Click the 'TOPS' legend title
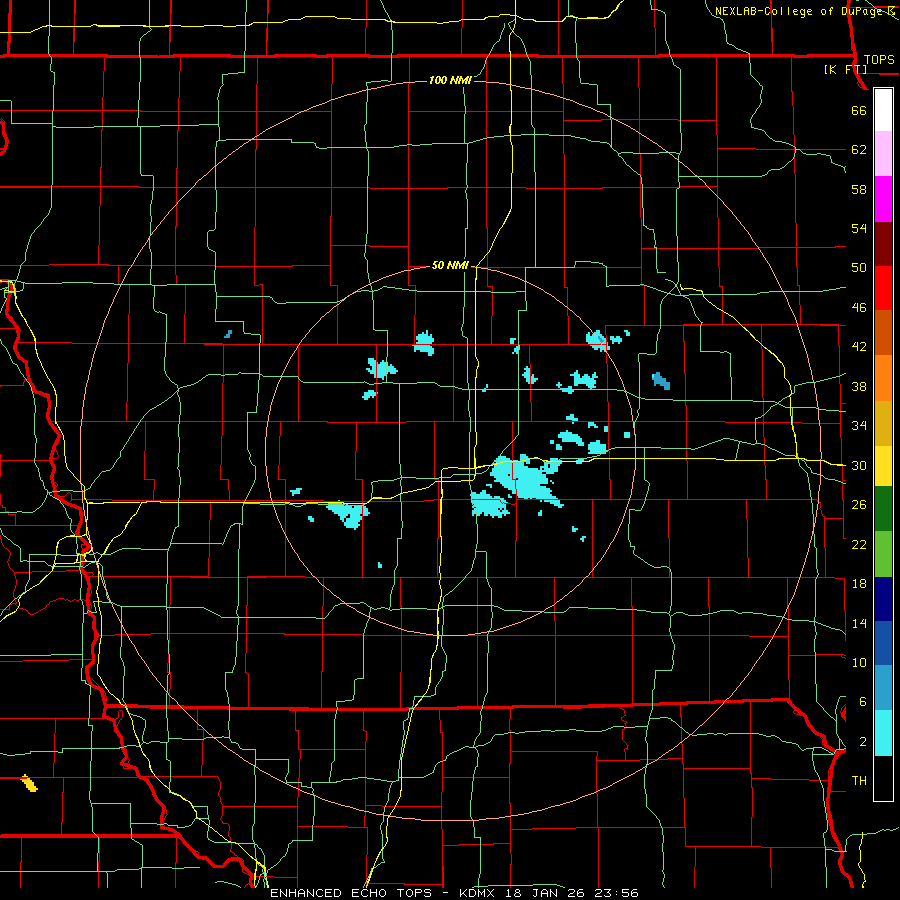 point(879,60)
